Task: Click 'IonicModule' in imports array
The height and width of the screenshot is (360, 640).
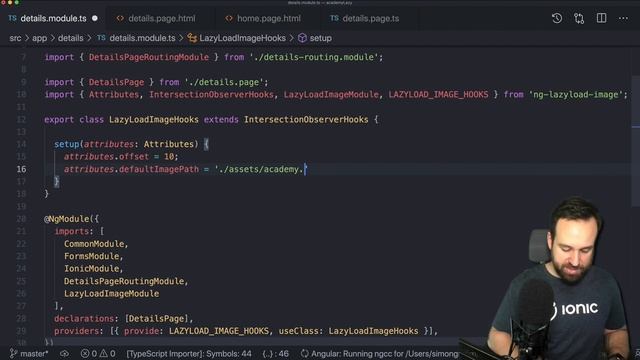Action: [x=91, y=269]
